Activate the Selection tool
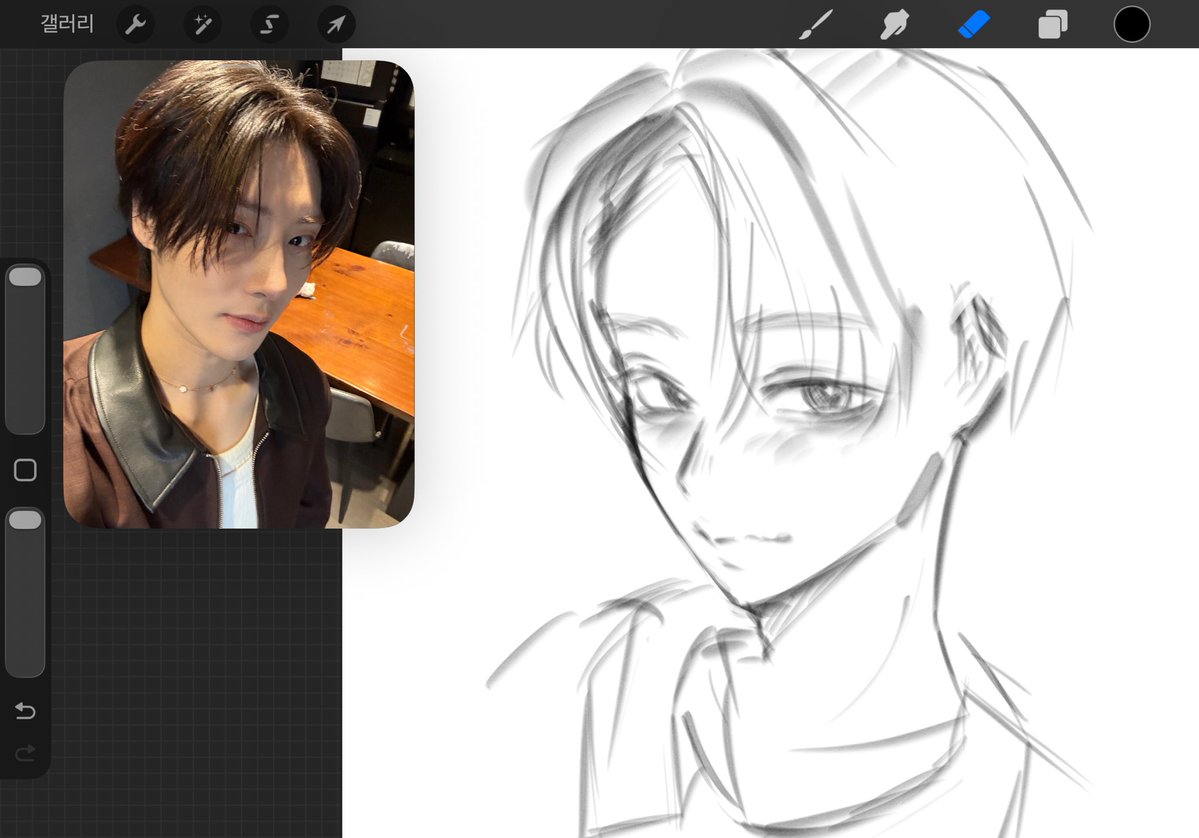The width and height of the screenshot is (1199, 838). click(269, 24)
